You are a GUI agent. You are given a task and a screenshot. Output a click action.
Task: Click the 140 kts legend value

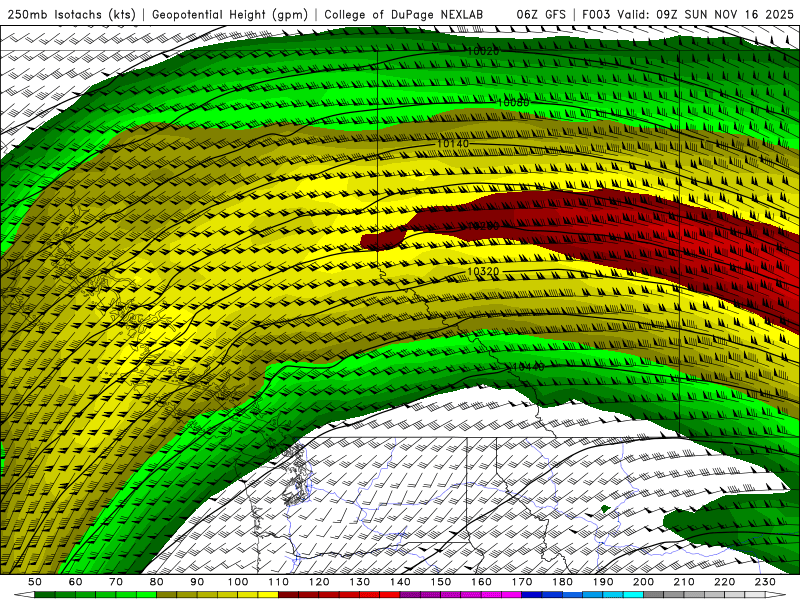point(400,582)
